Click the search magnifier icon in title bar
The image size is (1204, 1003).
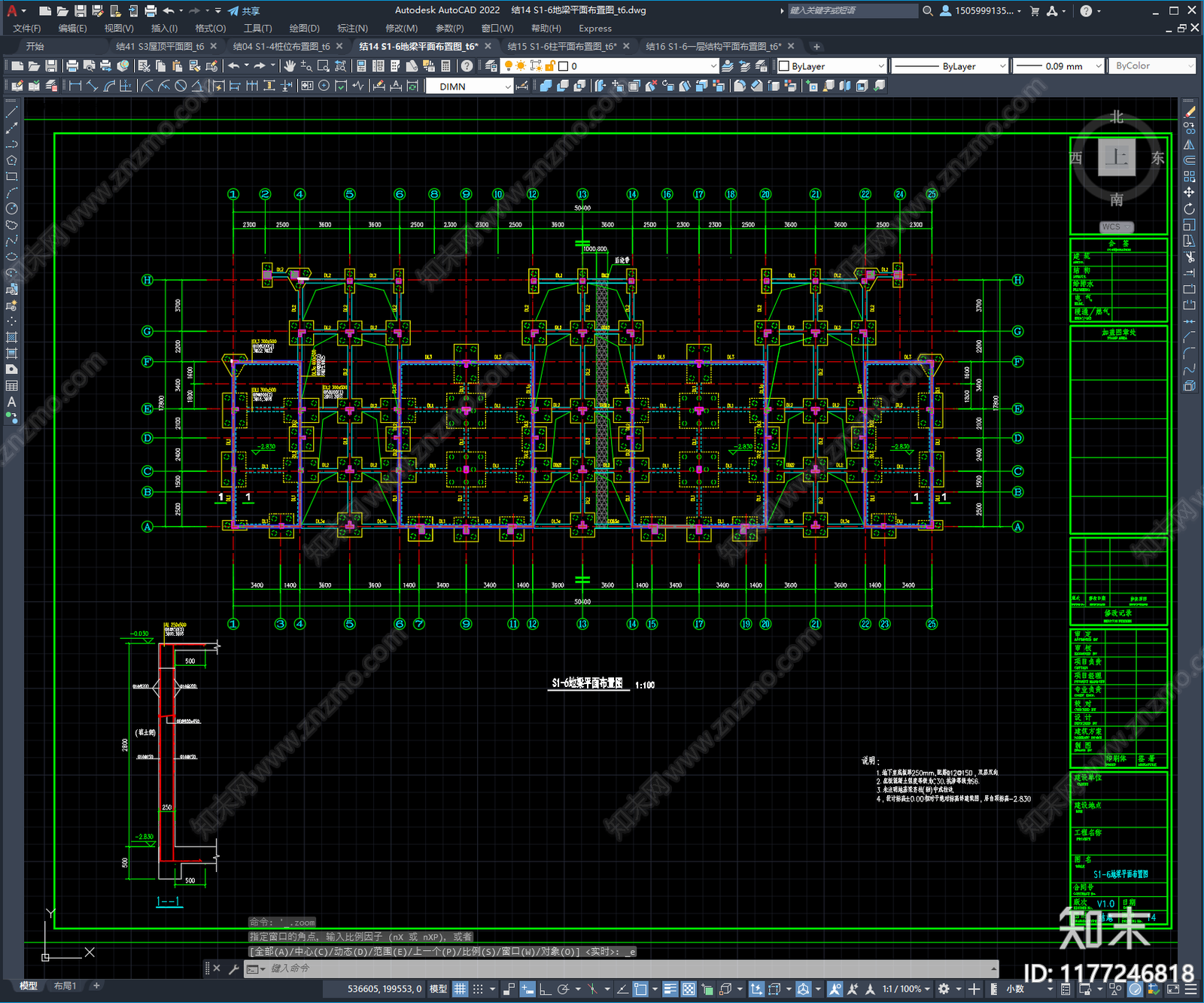point(928,11)
